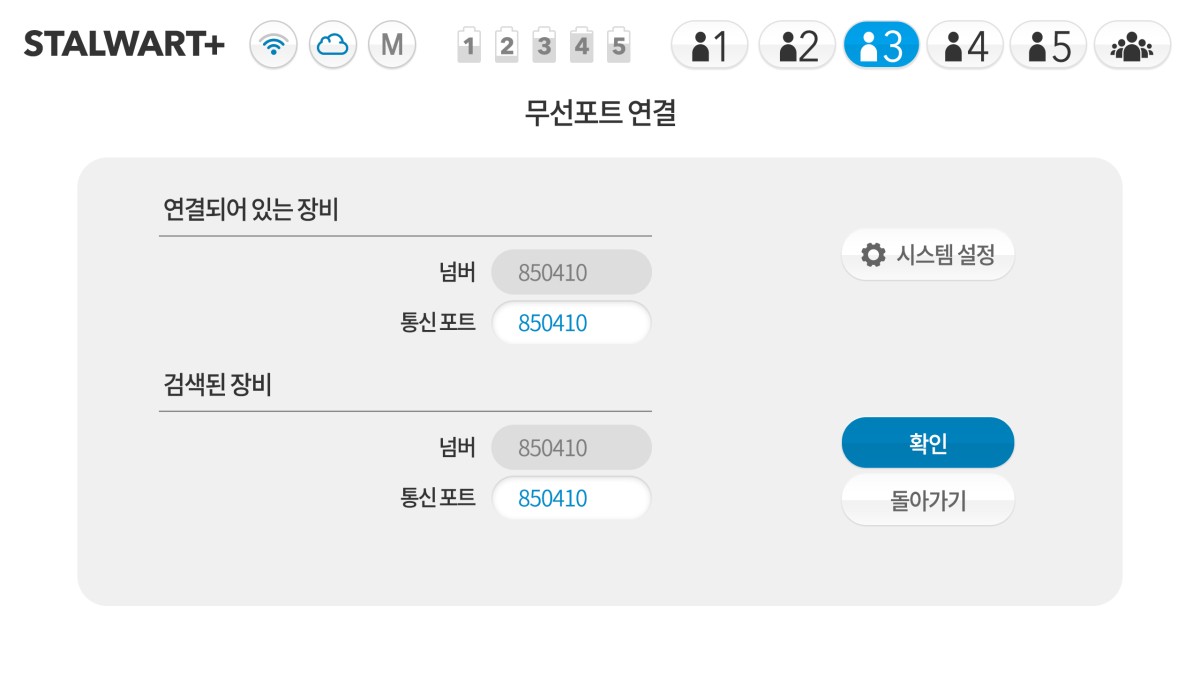Click the cloud sync icon
Image resolution: width=1200 pixels, height=675 pixels.
point(333,45)
